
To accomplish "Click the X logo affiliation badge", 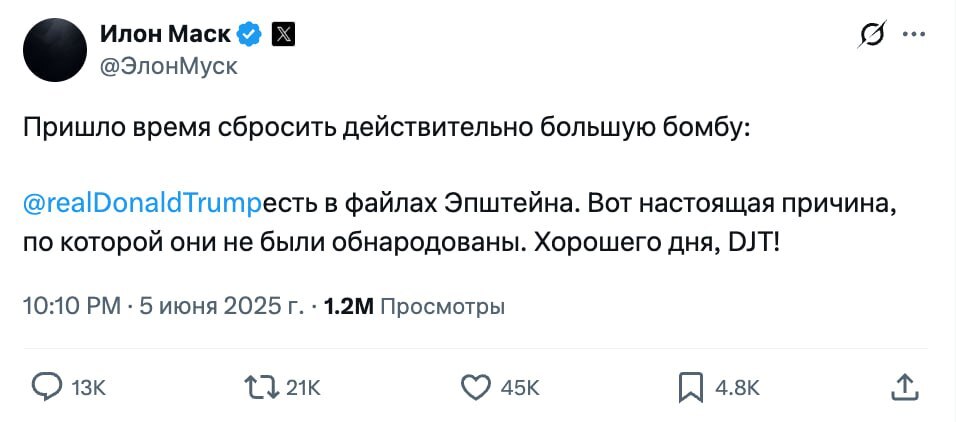I will coord(283,34).
